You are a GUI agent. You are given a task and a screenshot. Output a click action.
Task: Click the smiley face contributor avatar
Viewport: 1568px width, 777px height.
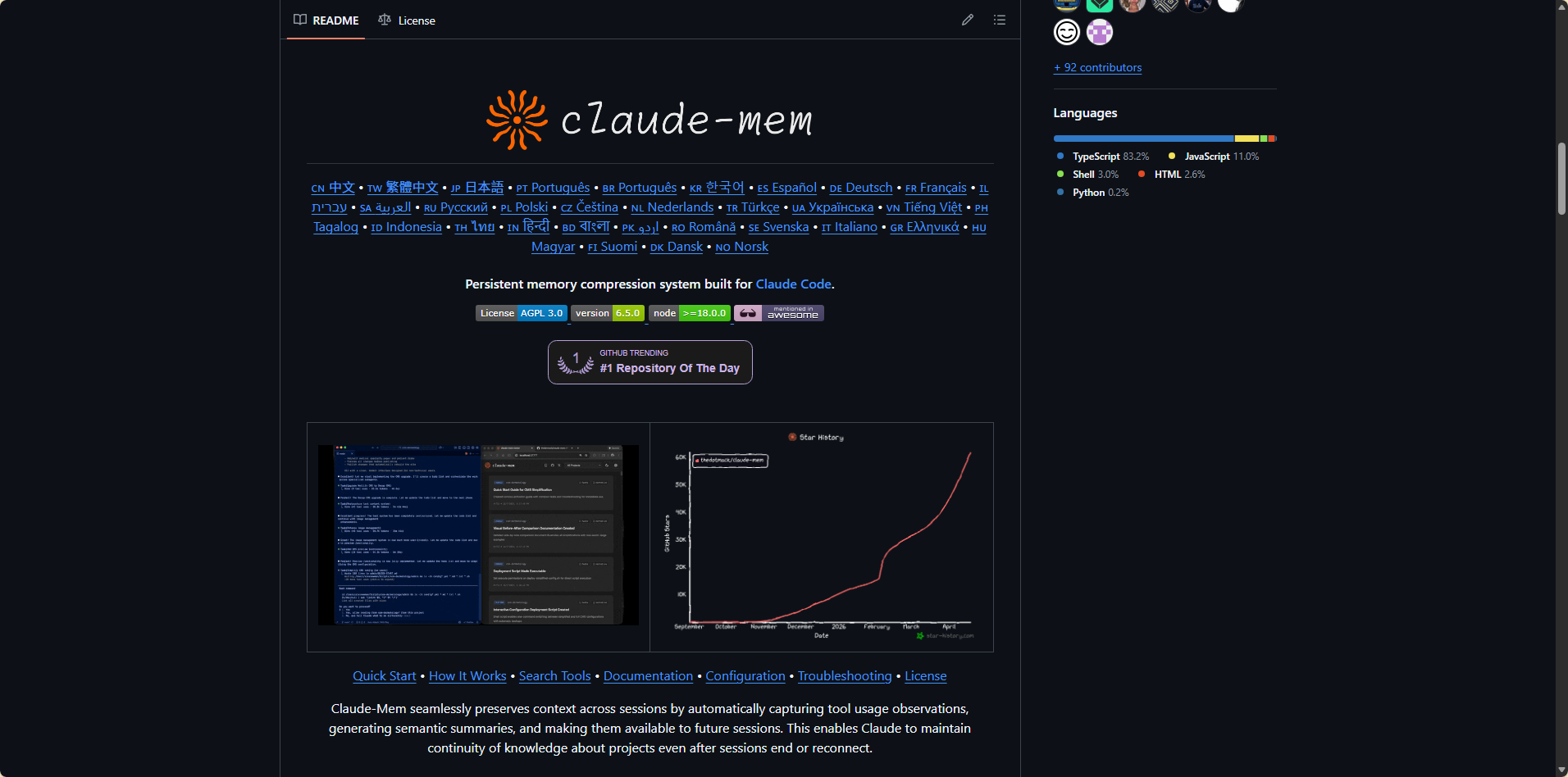(x=1066, y=32)
